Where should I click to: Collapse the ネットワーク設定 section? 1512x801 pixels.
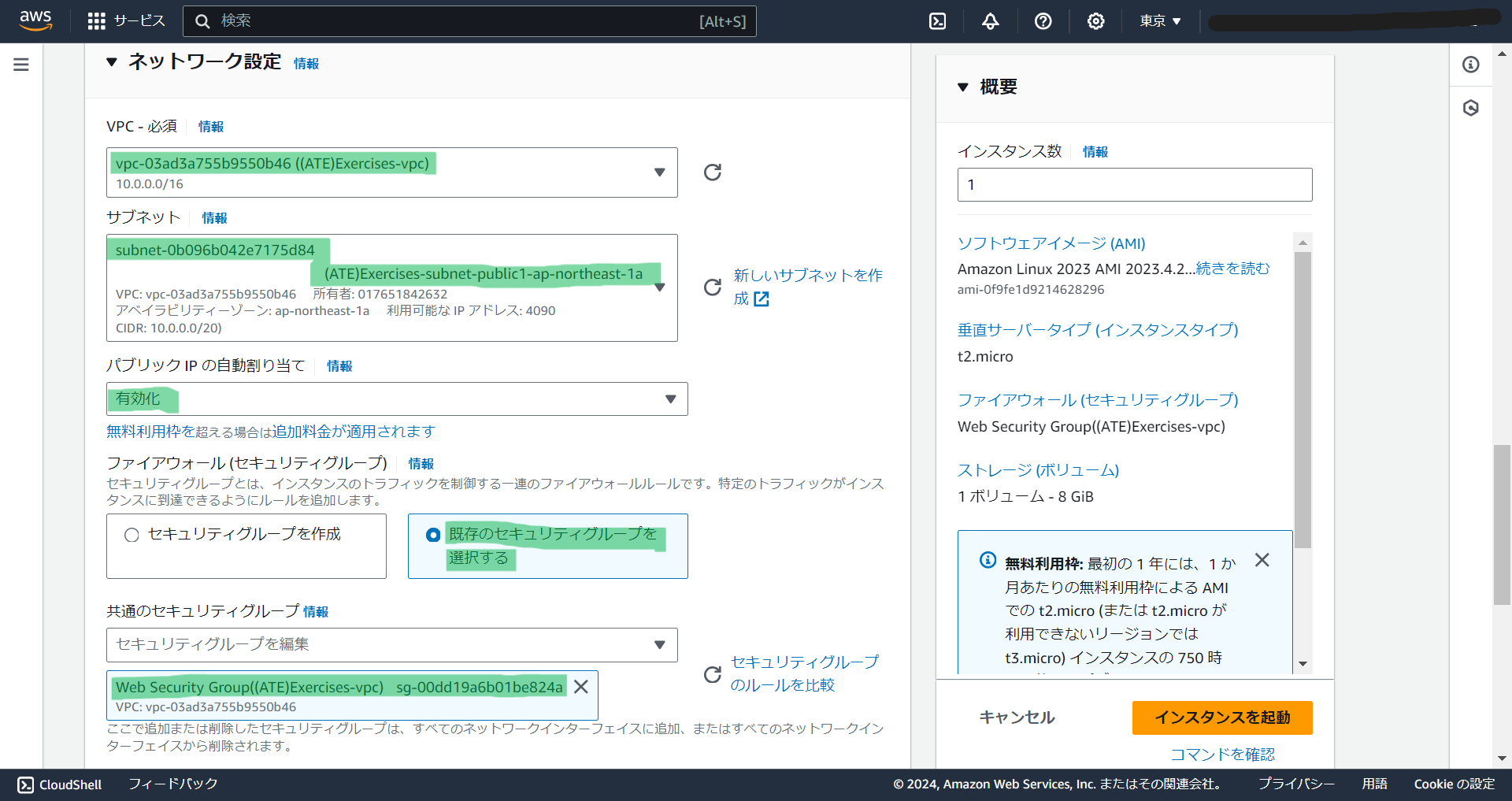(x=111, y=61)
